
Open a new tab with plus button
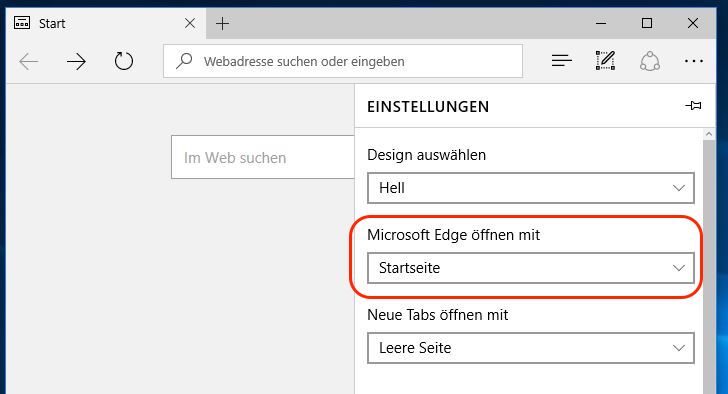point(222,23)
